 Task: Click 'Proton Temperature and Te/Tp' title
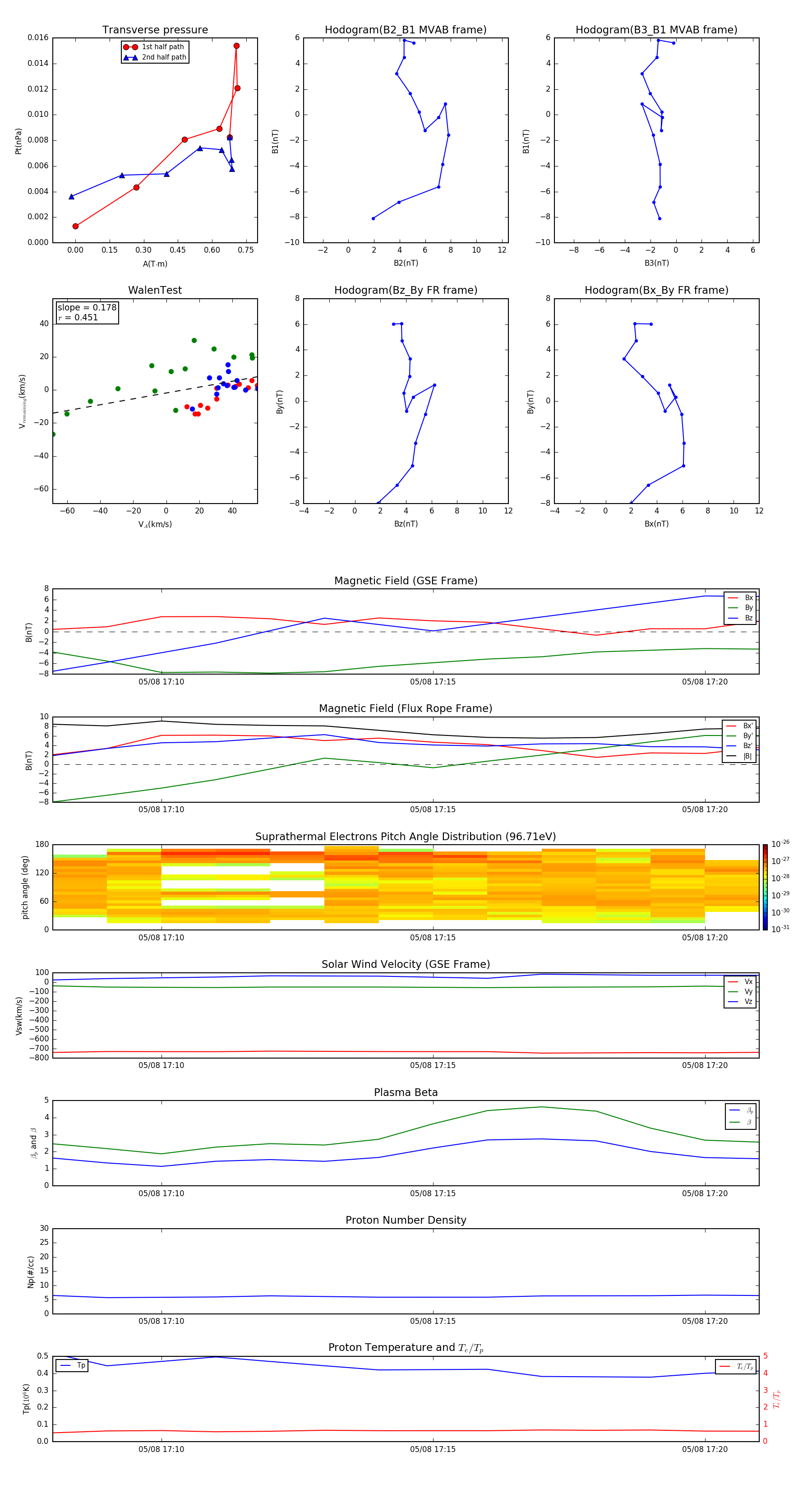coord(406,1348)
